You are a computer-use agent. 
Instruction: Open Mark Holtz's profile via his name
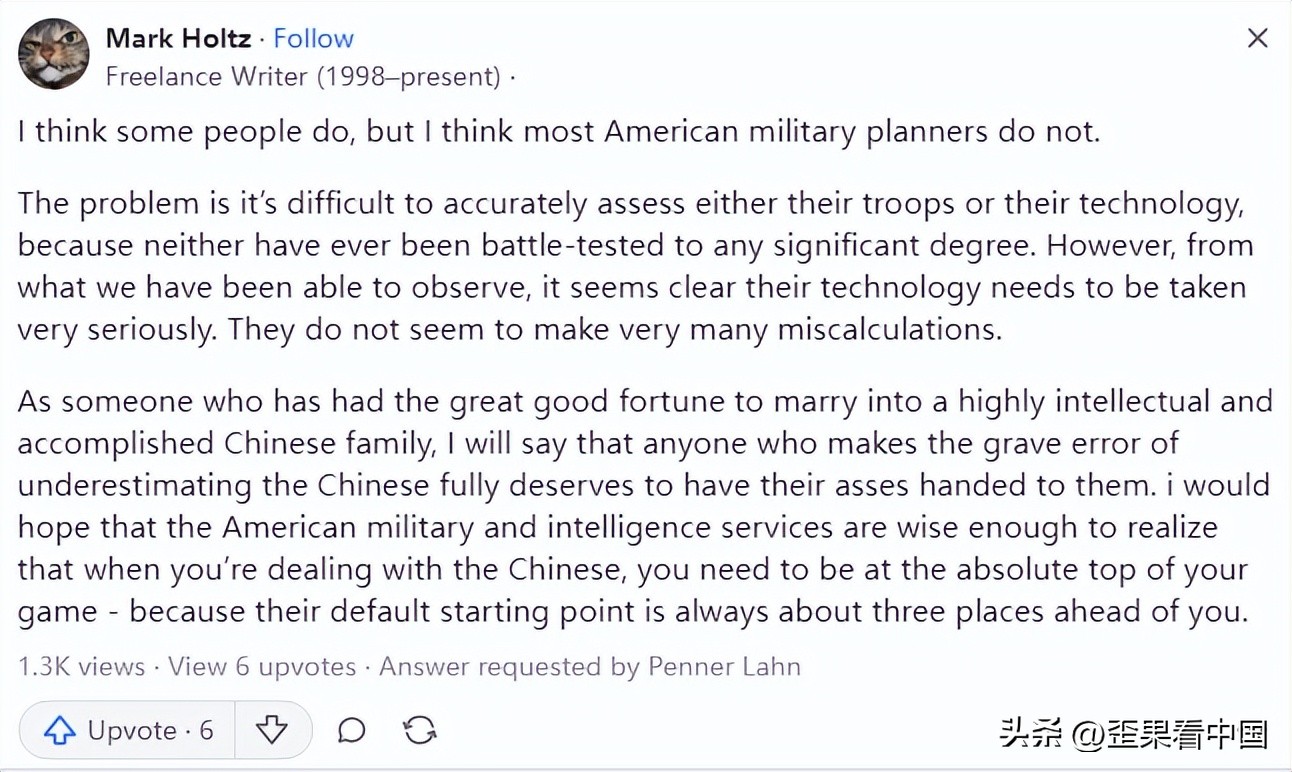pos(177,38)
